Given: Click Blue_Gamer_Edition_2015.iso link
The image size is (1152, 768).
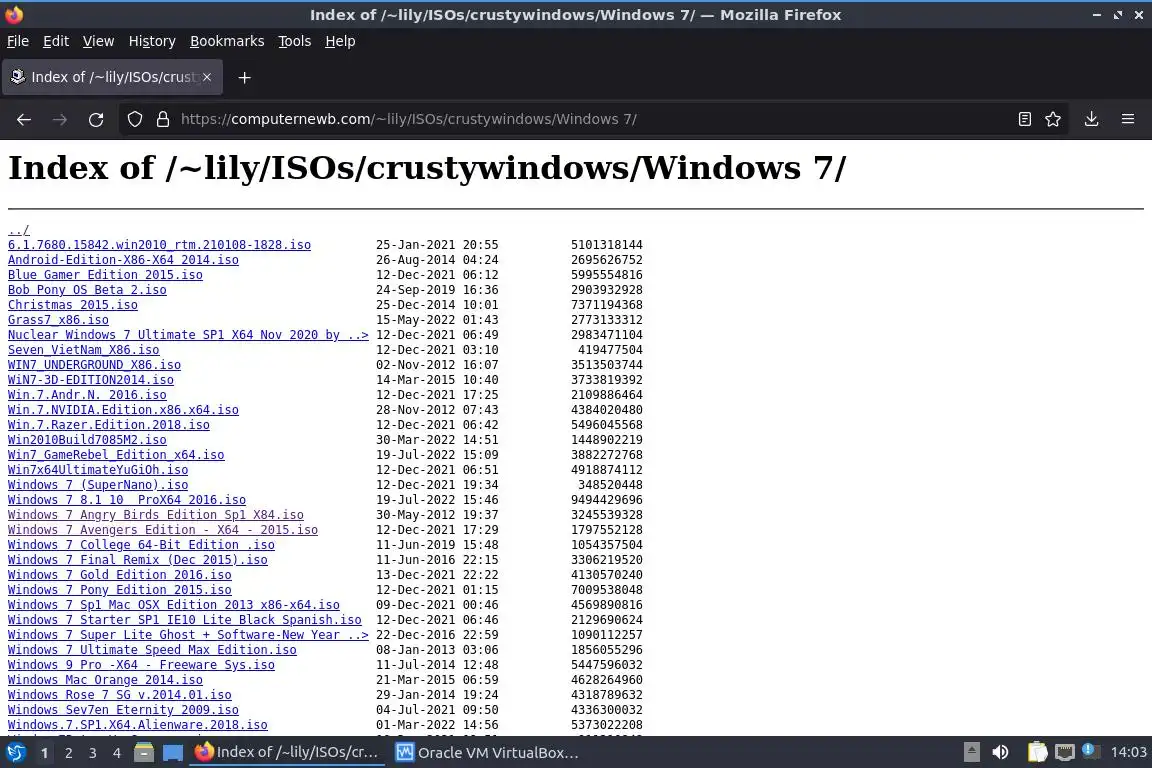Looking at the screenshot, I should point(105,275).
